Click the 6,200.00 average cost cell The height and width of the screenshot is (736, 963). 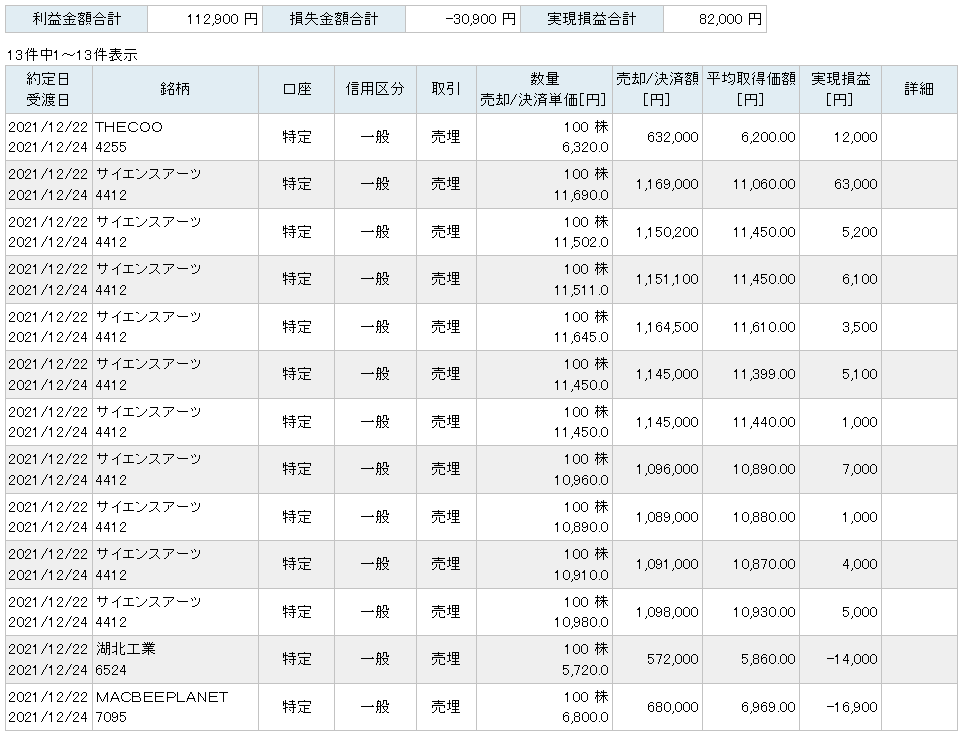pos(751,137)
